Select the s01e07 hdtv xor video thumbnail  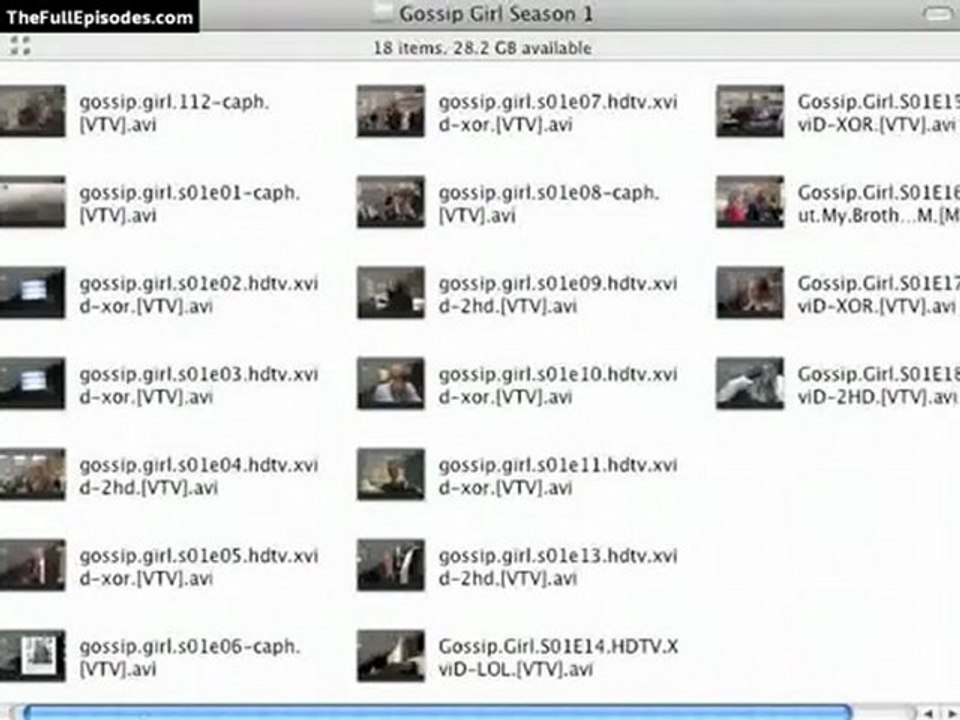pyautogui.click(x=391, y=111)
